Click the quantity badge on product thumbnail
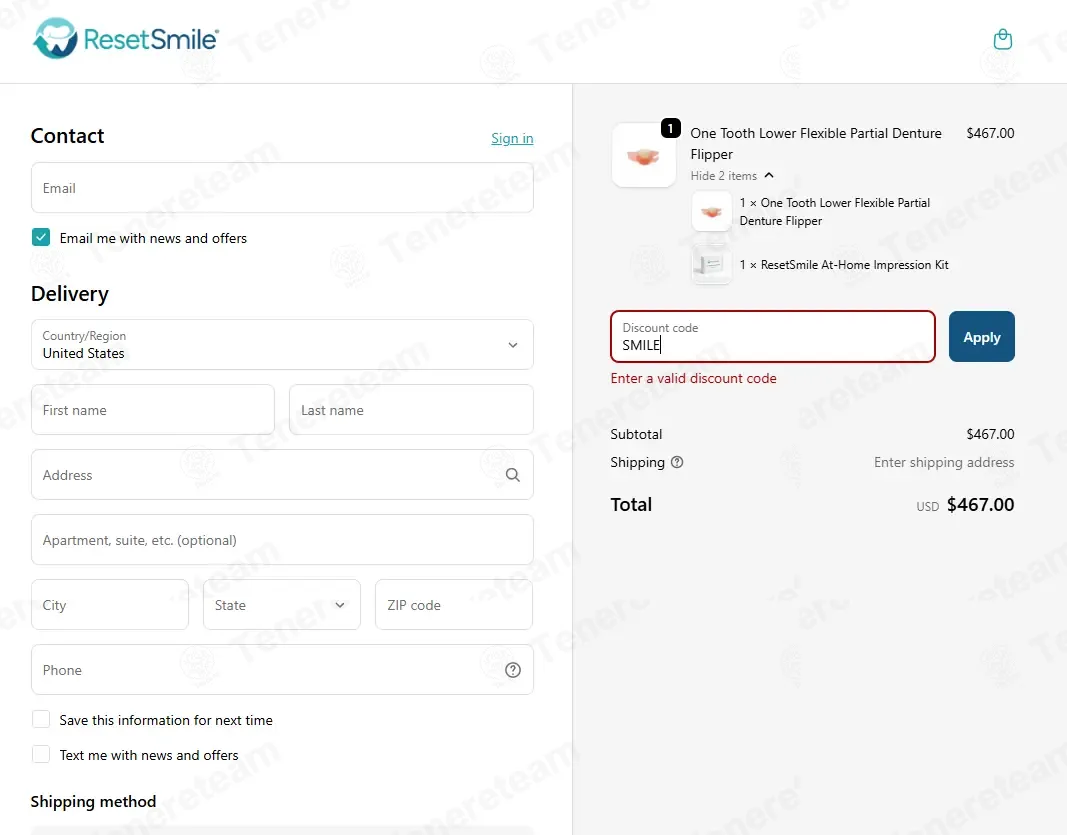The height and width of the screenshot is (835, 1067). click(670, 128)
